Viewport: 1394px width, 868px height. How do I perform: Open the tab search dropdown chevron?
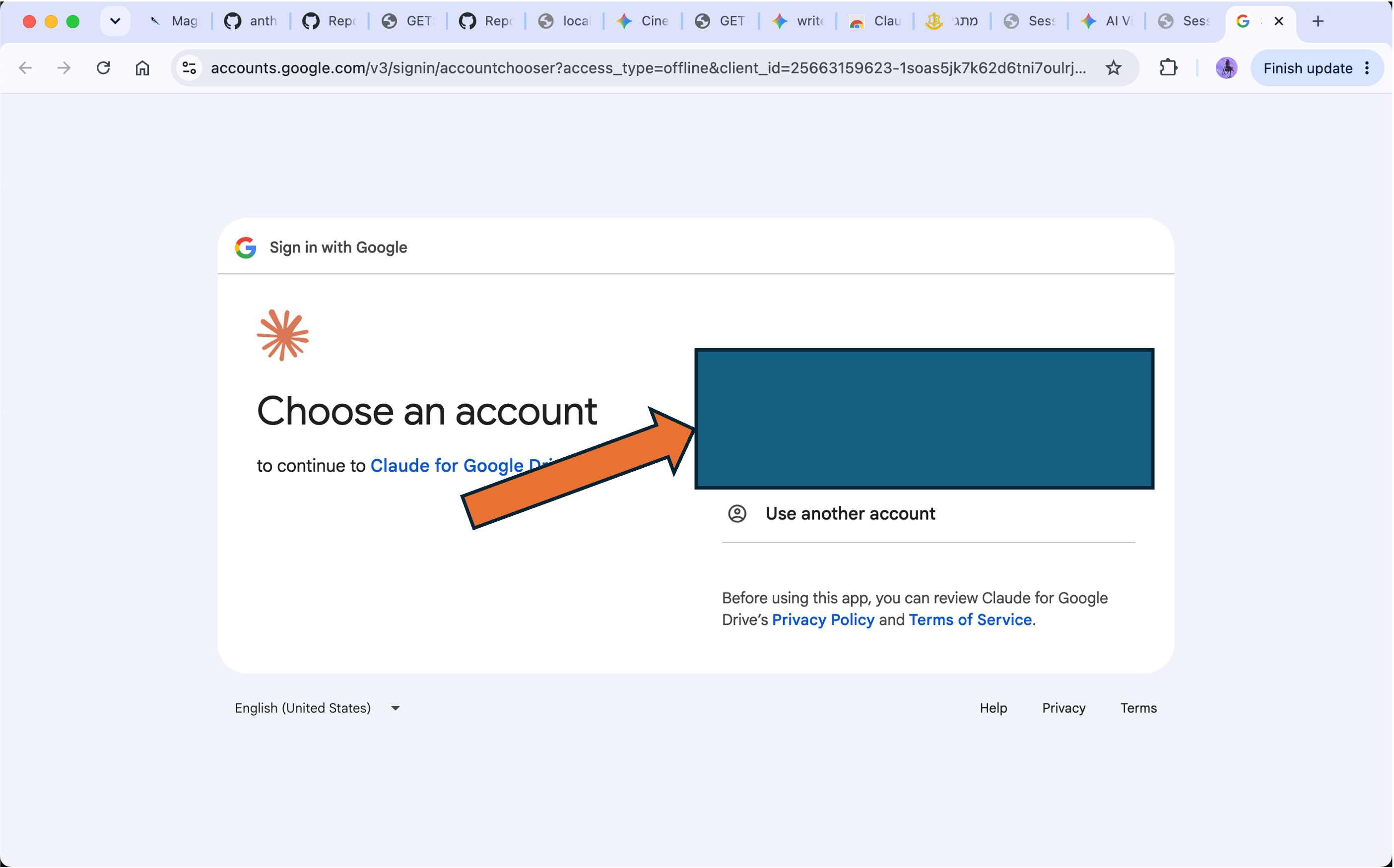click(x=115, y=21)
